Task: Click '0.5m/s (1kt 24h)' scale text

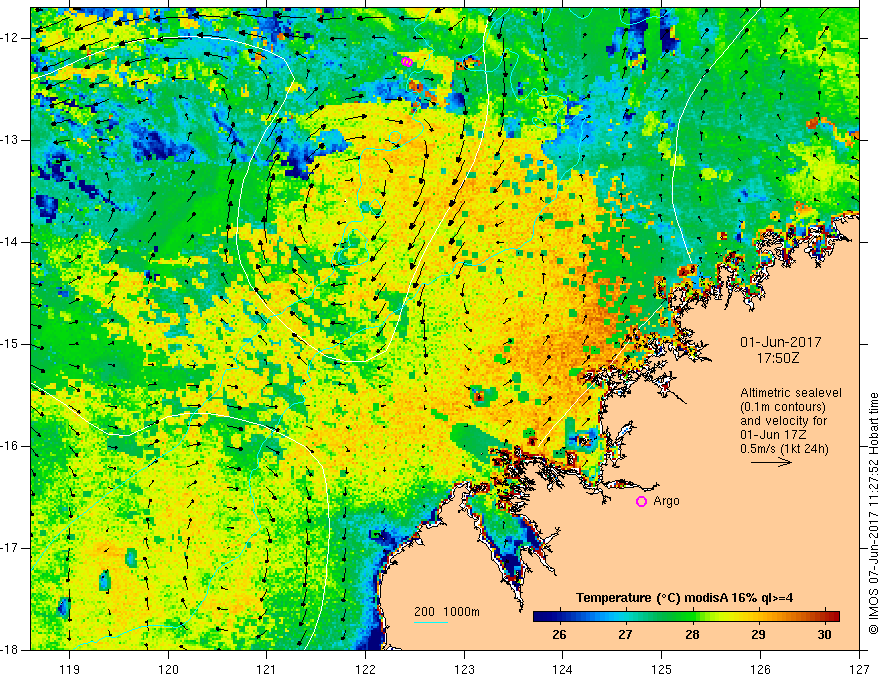Action: coord(784,449)
